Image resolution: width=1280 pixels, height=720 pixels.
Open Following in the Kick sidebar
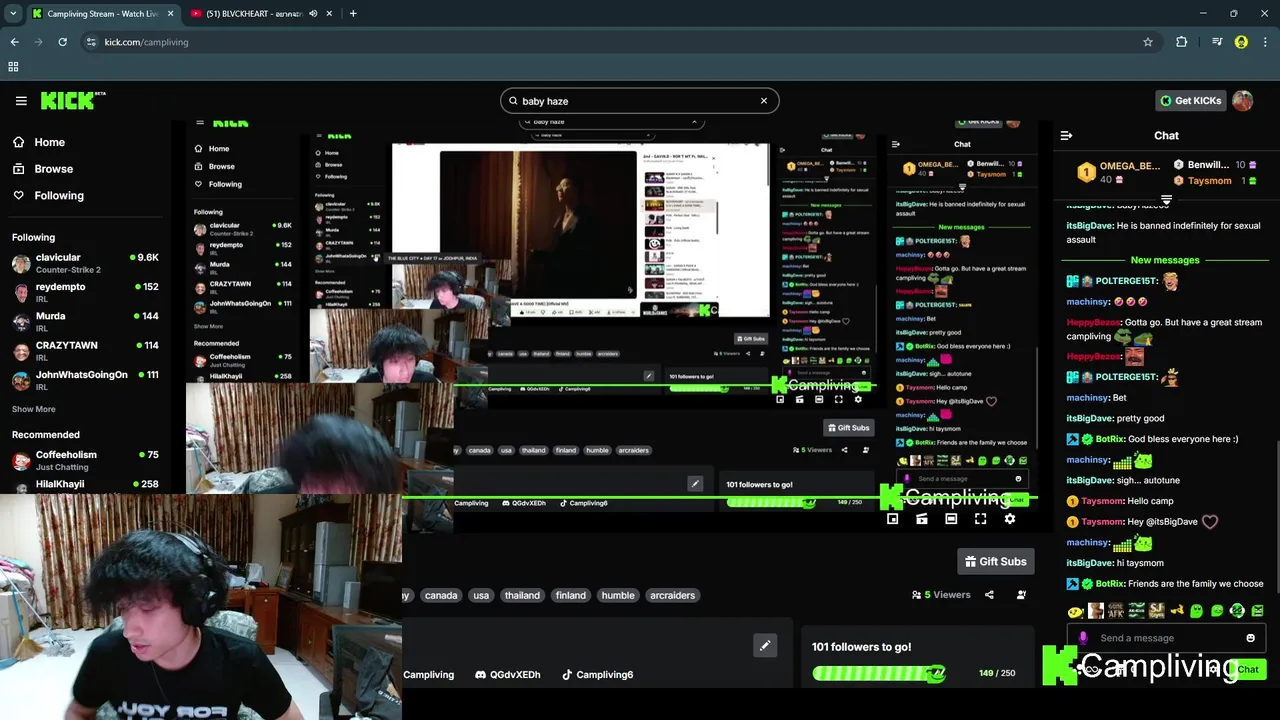click(x=59, y=196)
